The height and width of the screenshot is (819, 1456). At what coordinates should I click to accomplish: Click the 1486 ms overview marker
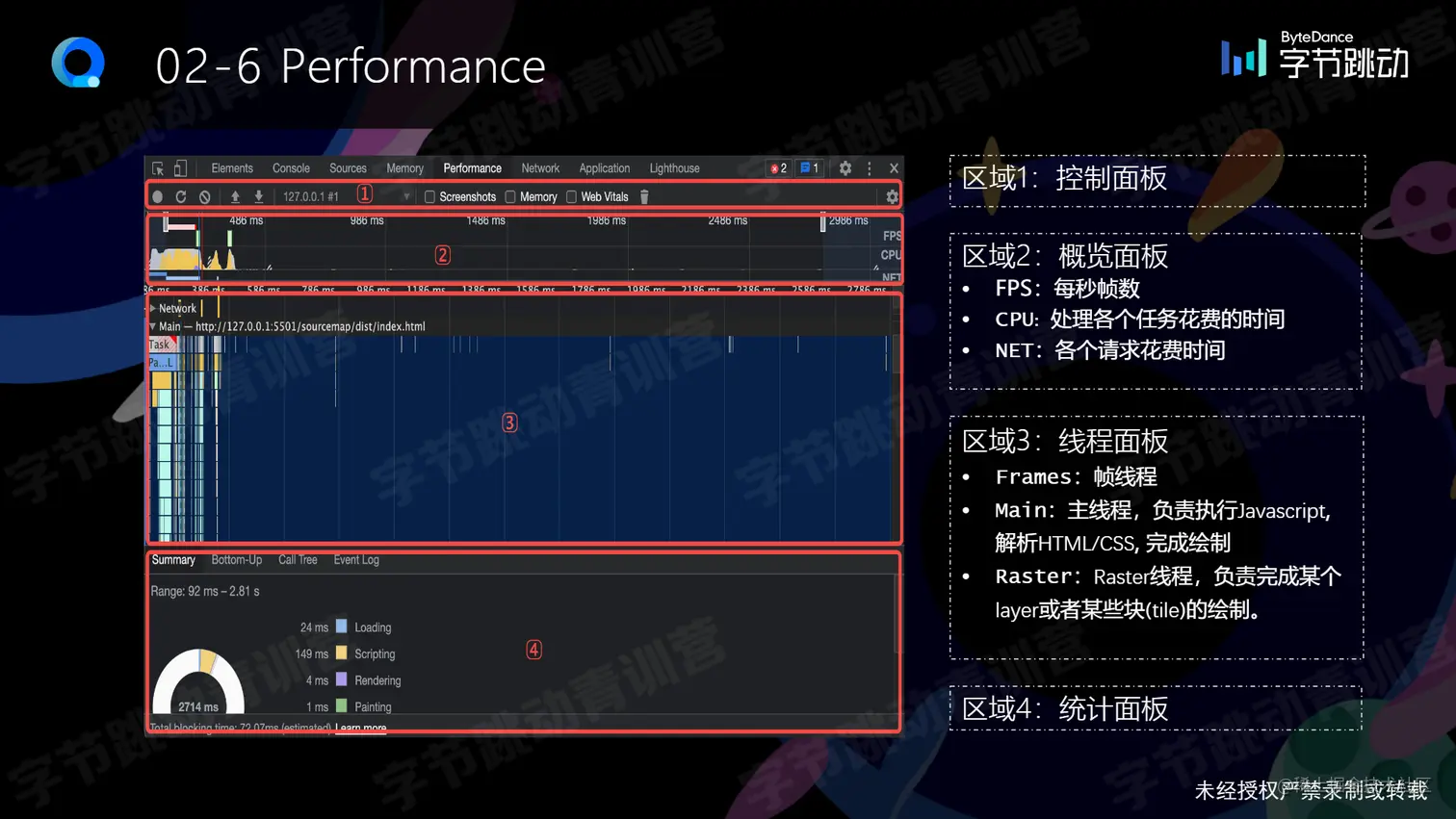tap(485, 221)
